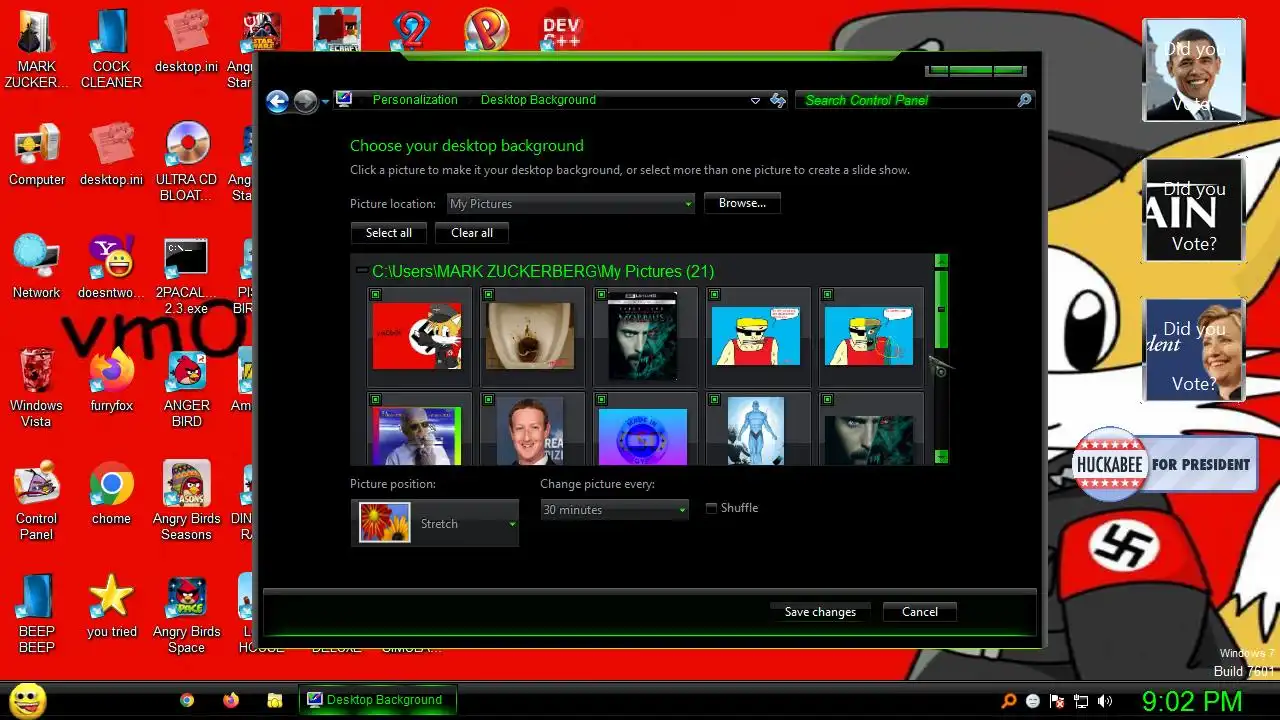Select the 2PACAL 2.3.exe console icon
1280x720 pixels.
[187, 275]
